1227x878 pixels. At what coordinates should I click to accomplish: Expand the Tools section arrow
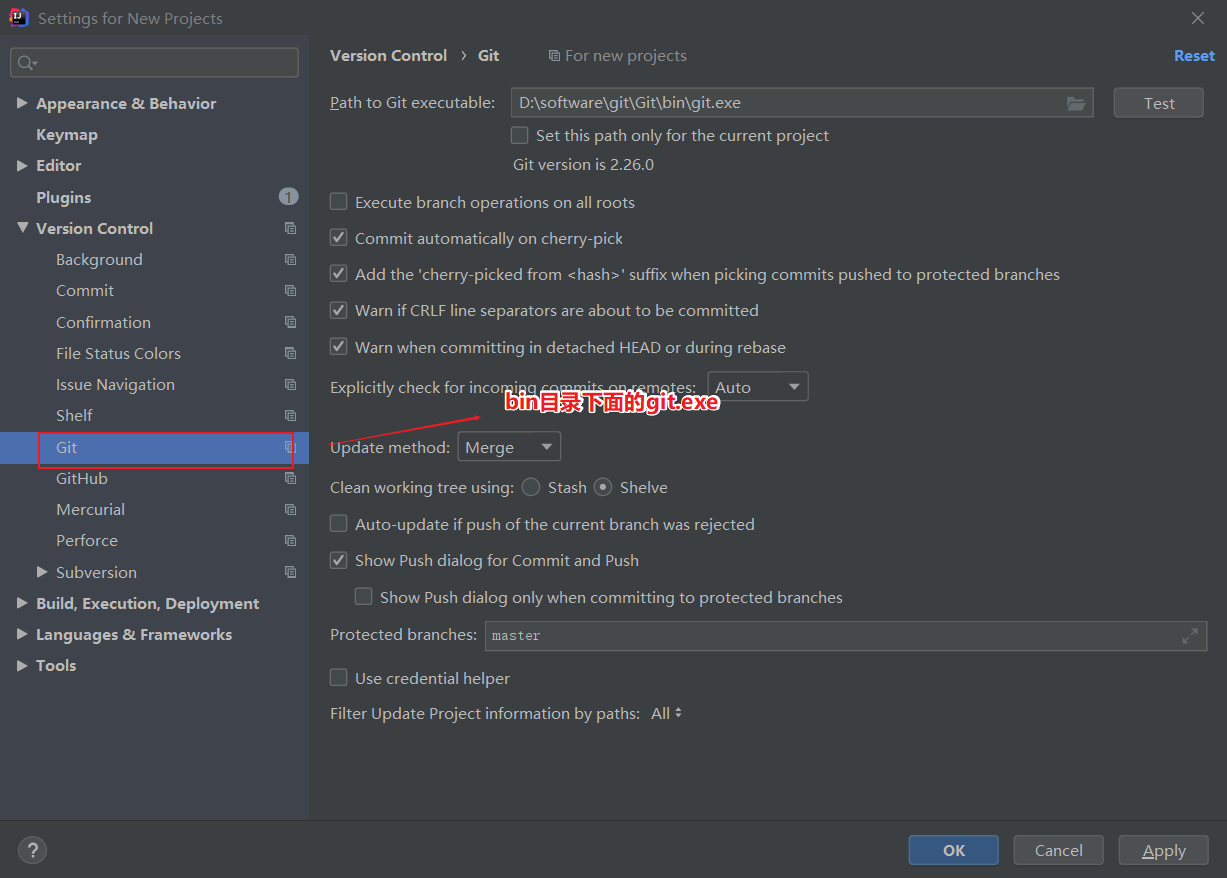click(23, 665)
